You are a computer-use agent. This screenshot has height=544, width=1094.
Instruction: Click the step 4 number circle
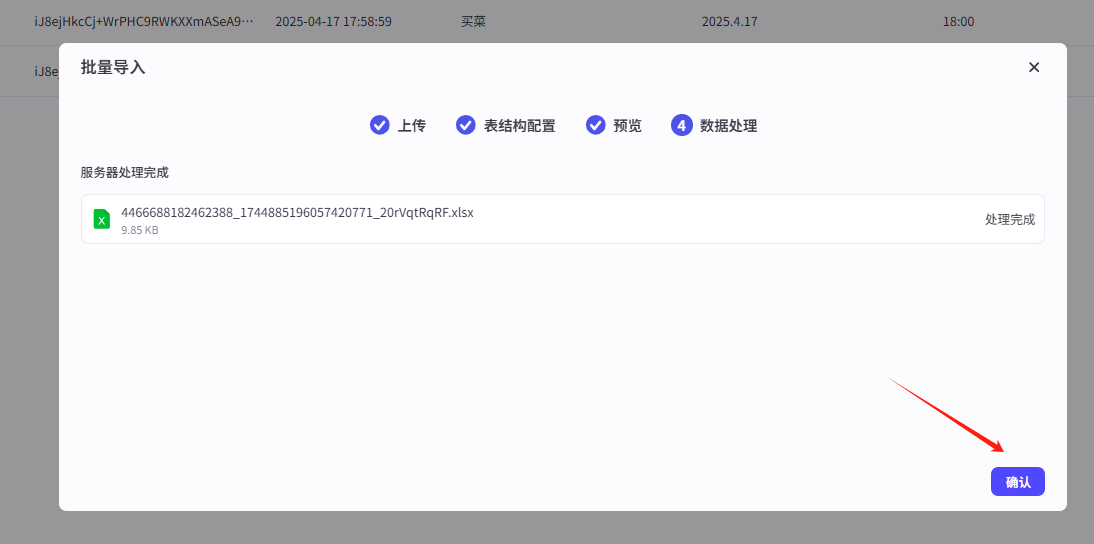tap(682, 125)
